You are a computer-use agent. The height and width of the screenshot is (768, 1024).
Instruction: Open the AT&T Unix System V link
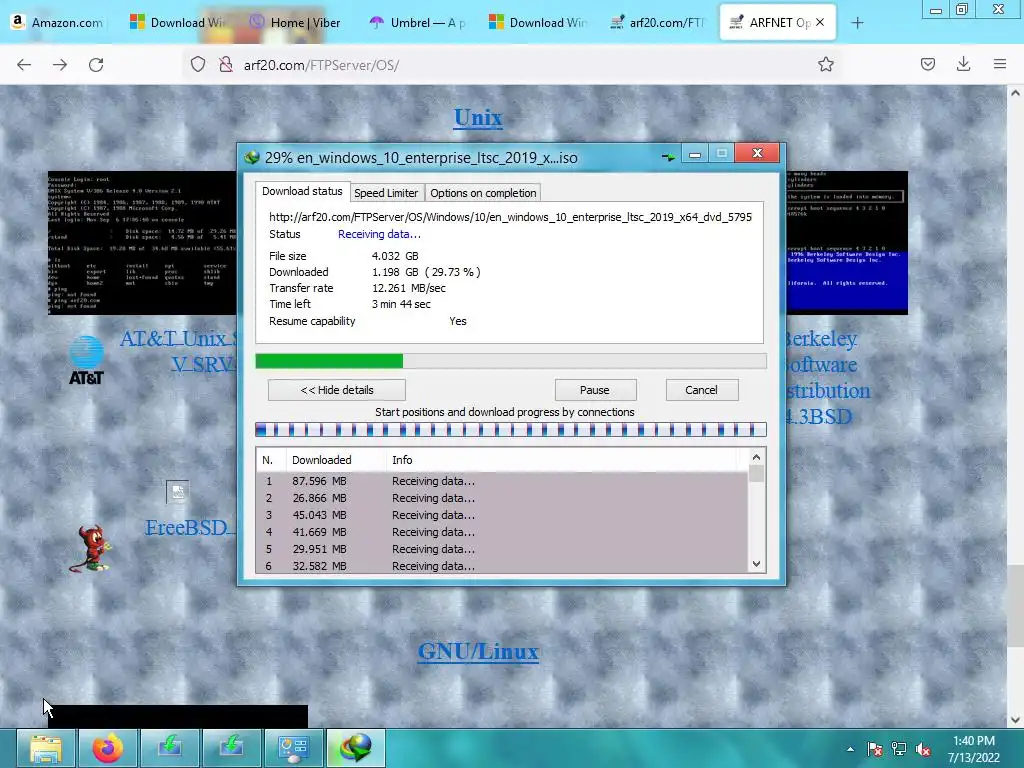pos(178,351)
